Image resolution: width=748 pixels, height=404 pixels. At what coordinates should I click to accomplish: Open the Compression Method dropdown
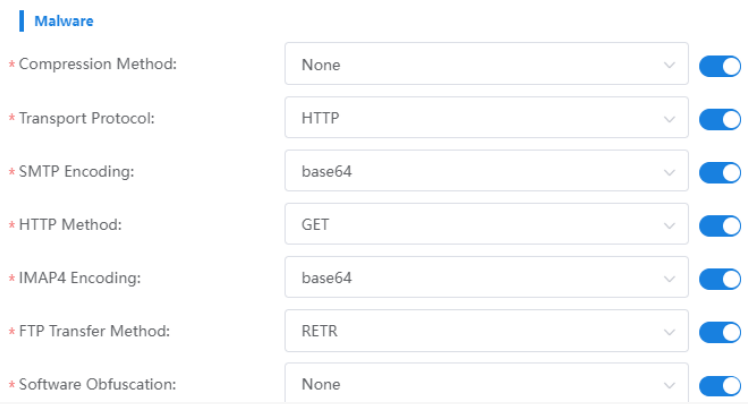[486, 65]
